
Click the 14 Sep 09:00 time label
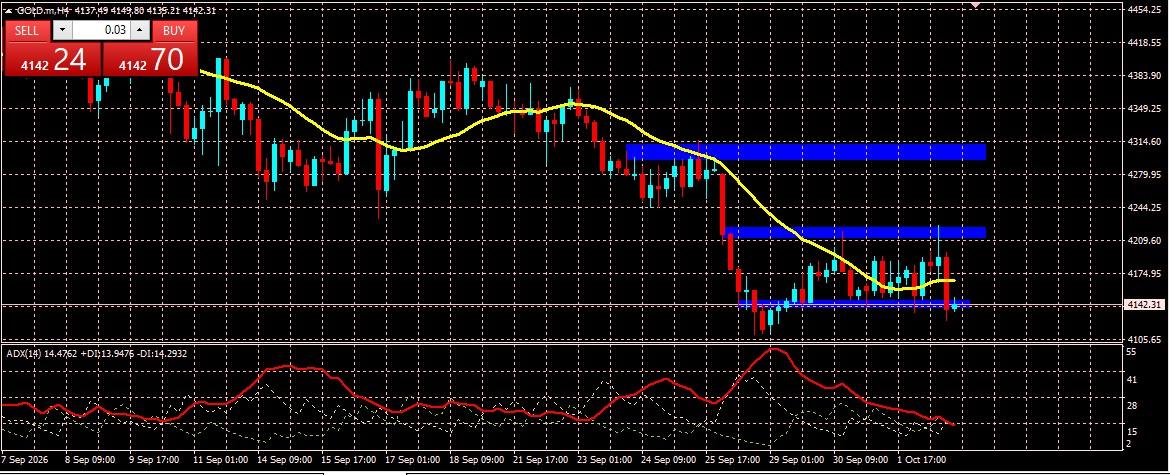[285, 460]
